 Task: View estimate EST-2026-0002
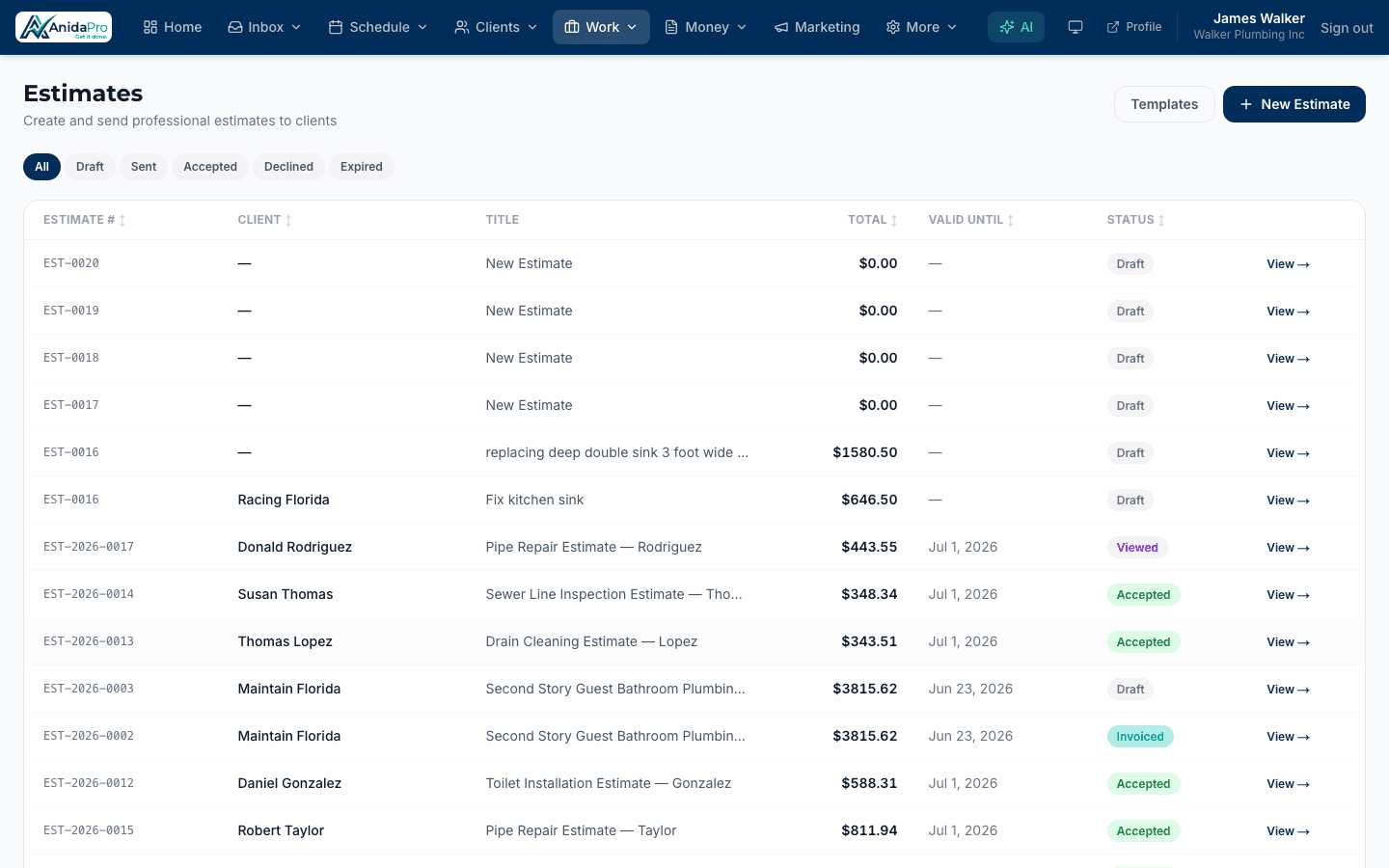pyautogui.click(x=1288, y=737)
